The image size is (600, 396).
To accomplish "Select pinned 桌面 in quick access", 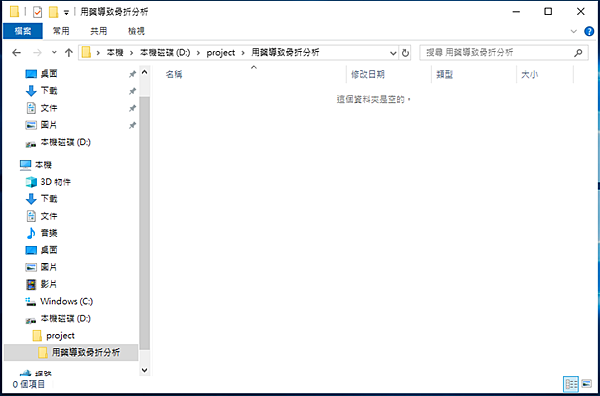I will pos(49,74).
